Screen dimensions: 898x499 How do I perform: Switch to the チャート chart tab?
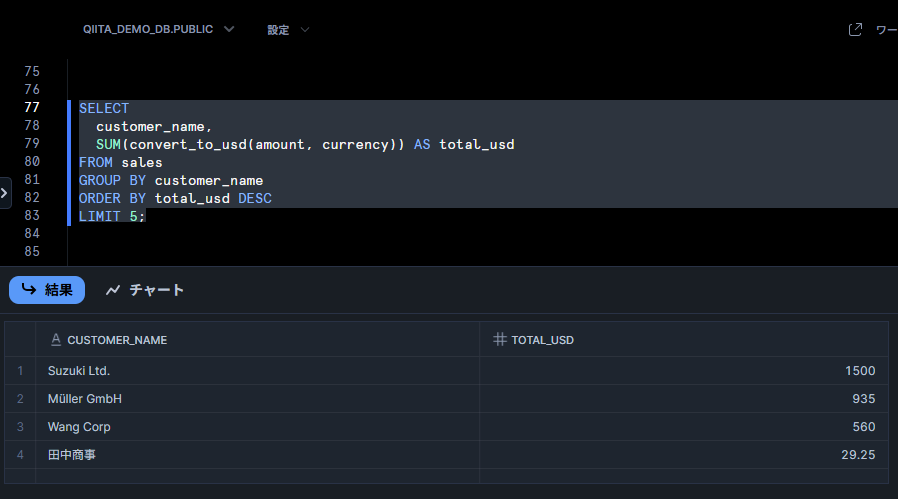pyautogui.click(x=145, y=290)
